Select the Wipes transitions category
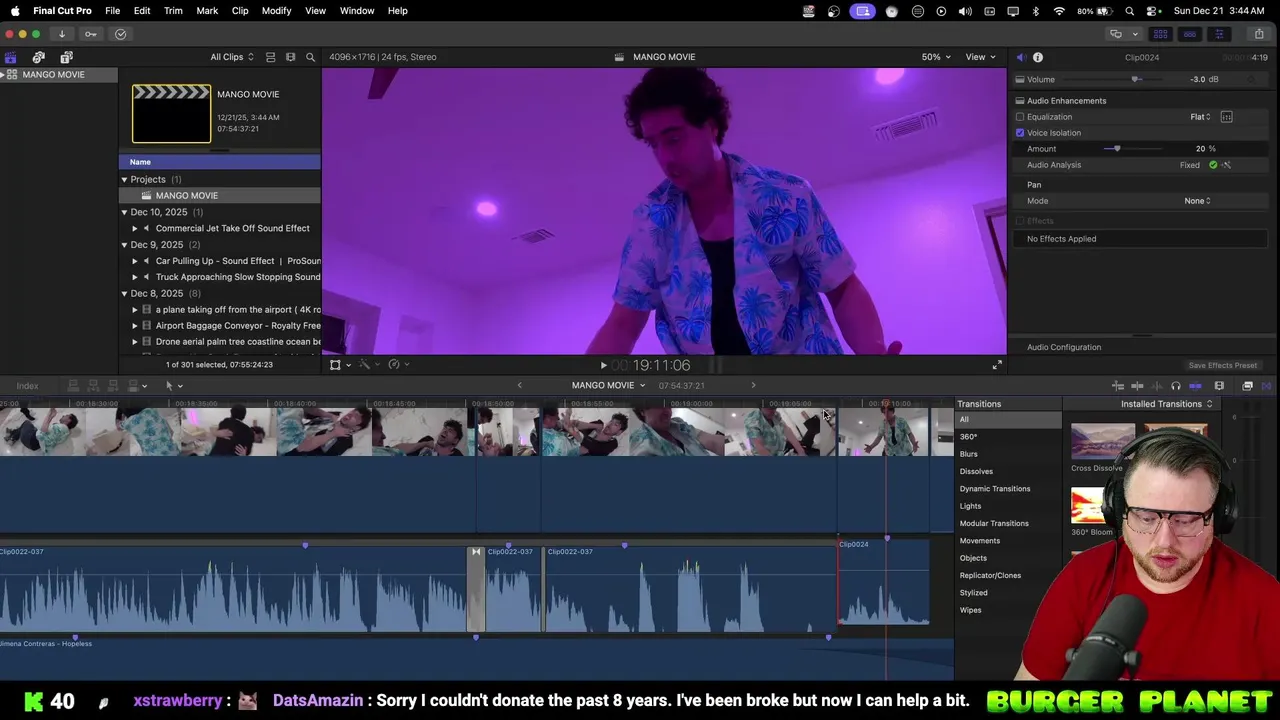 pos(970,610)
